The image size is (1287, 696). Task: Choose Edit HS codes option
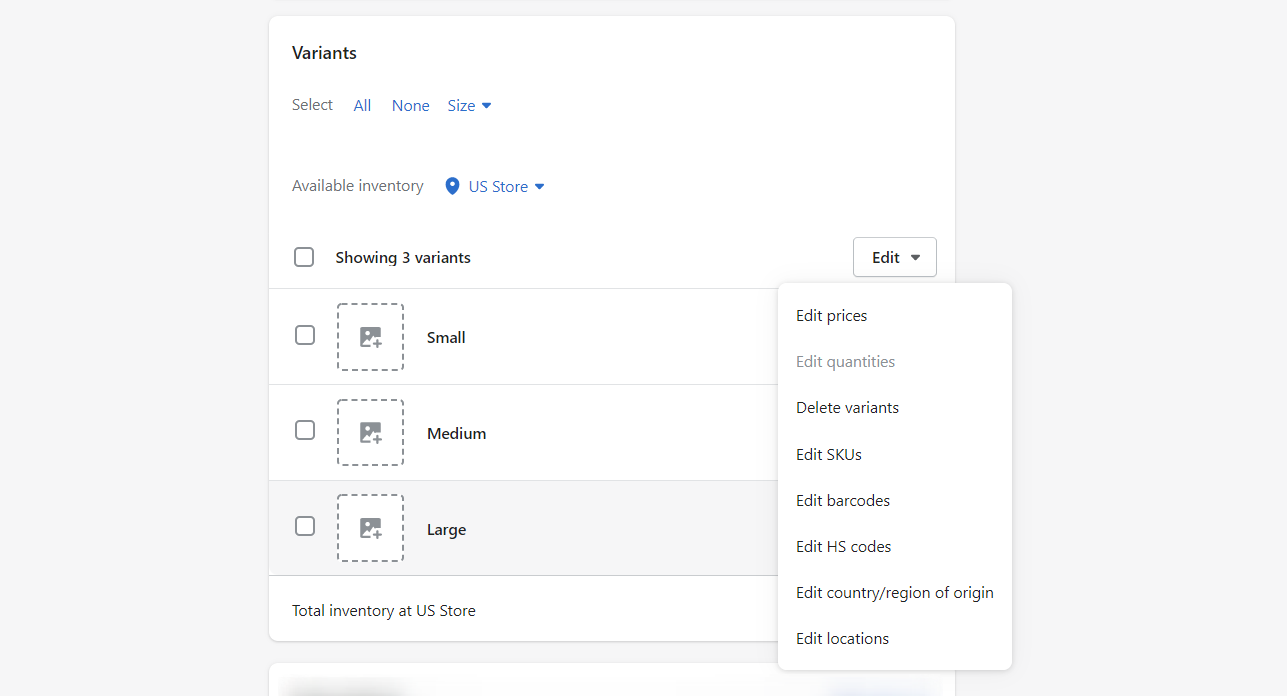pyautogui.click(x=843, y=546)
